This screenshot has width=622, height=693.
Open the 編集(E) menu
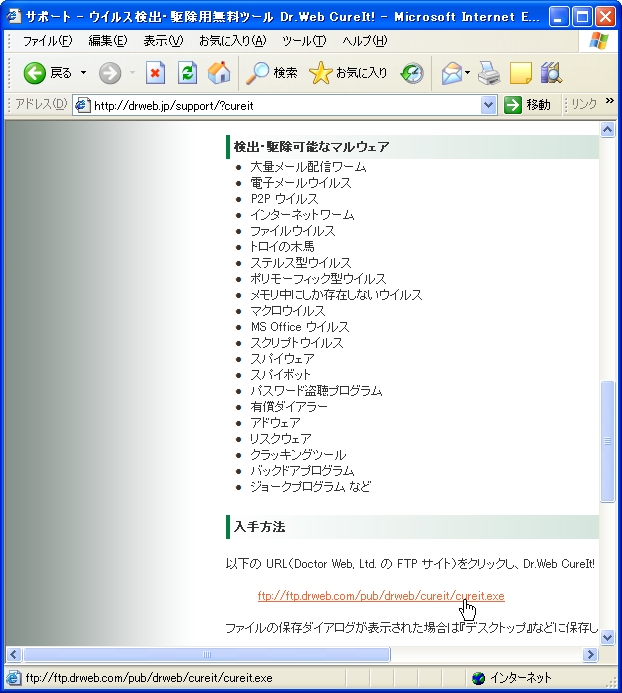click(107, 41)
